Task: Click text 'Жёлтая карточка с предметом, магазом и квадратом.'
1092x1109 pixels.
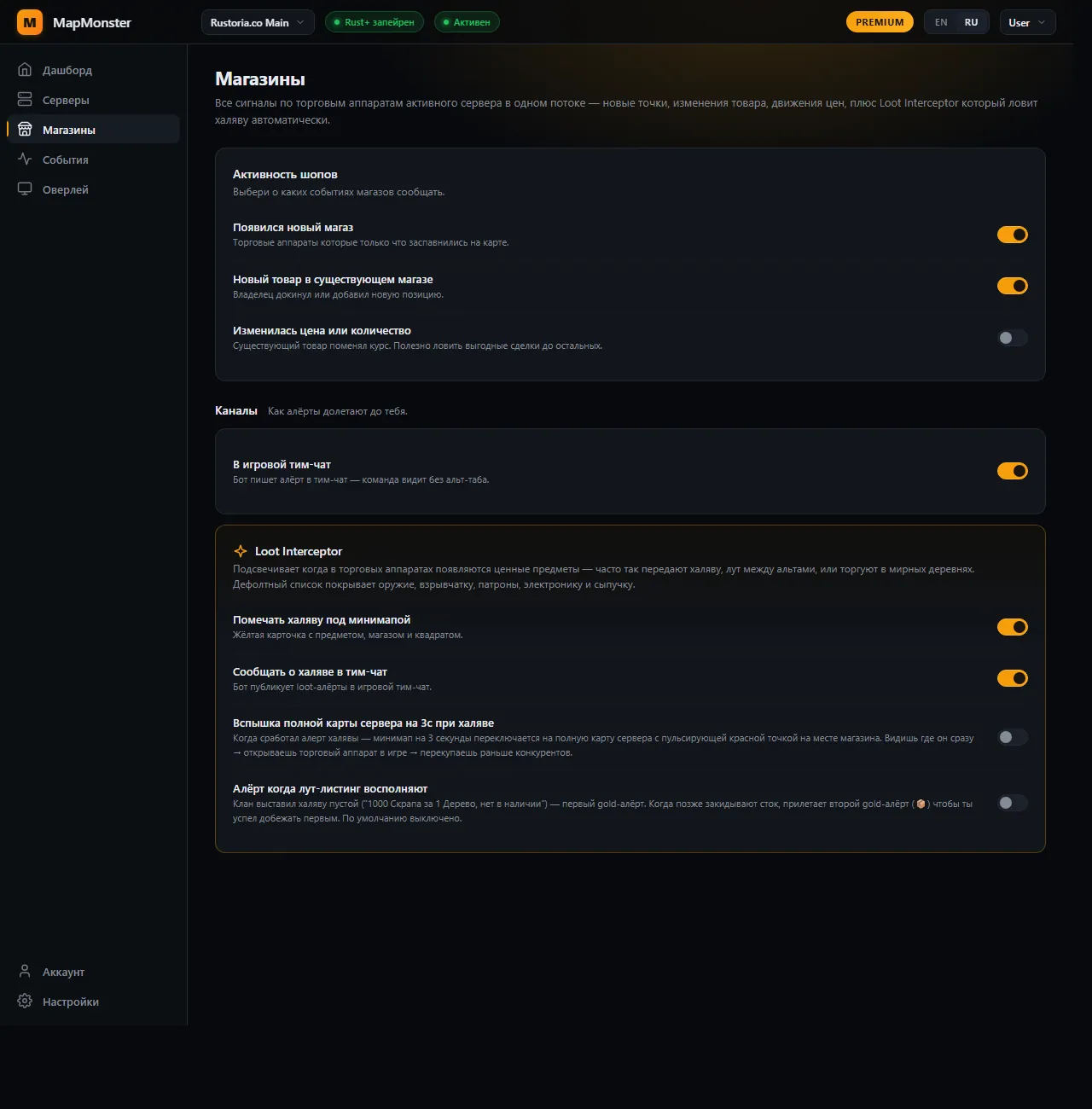Action: (348, 635)
